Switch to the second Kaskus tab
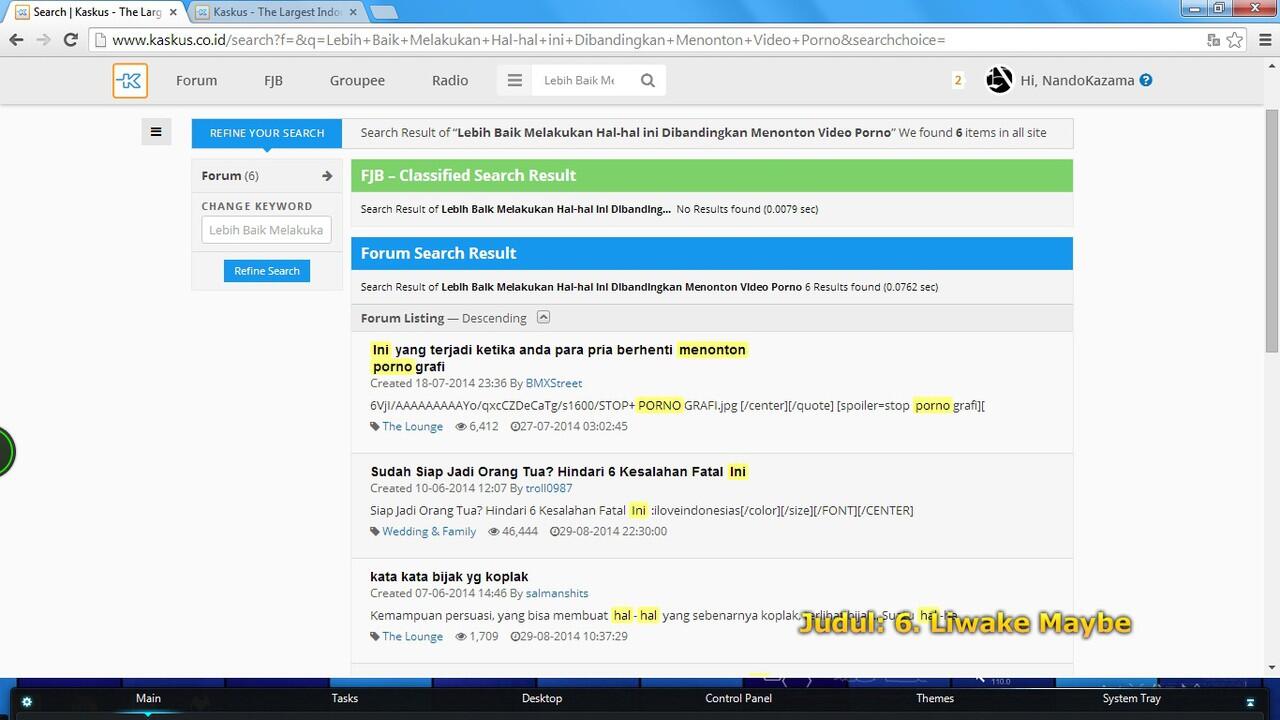The image size is (1280, 720). pyautogui.click(x=275, y=12)
